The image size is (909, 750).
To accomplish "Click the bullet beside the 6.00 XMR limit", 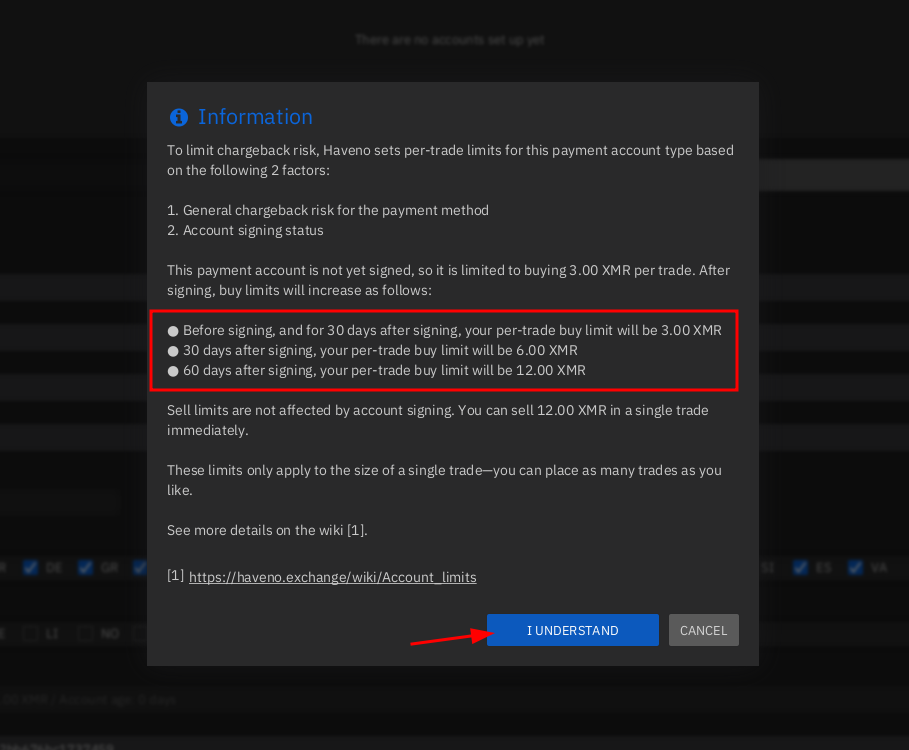I will pyautogui.click(x=173, y=351).
